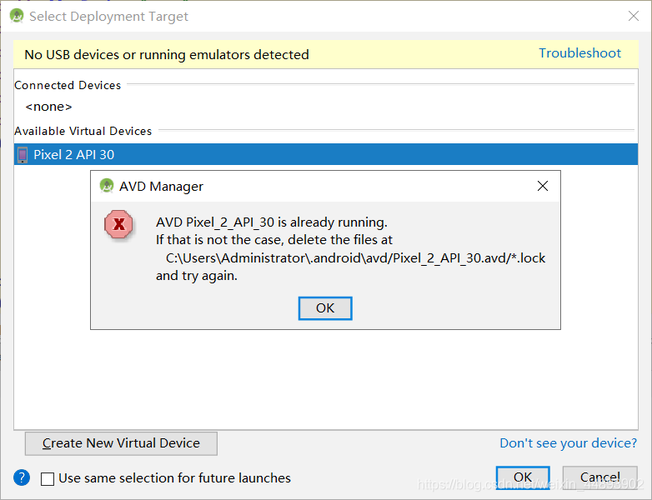Enable 'Use same selection for future launches'
Viewport: 652px width, 500px height.
click(48, 479)
